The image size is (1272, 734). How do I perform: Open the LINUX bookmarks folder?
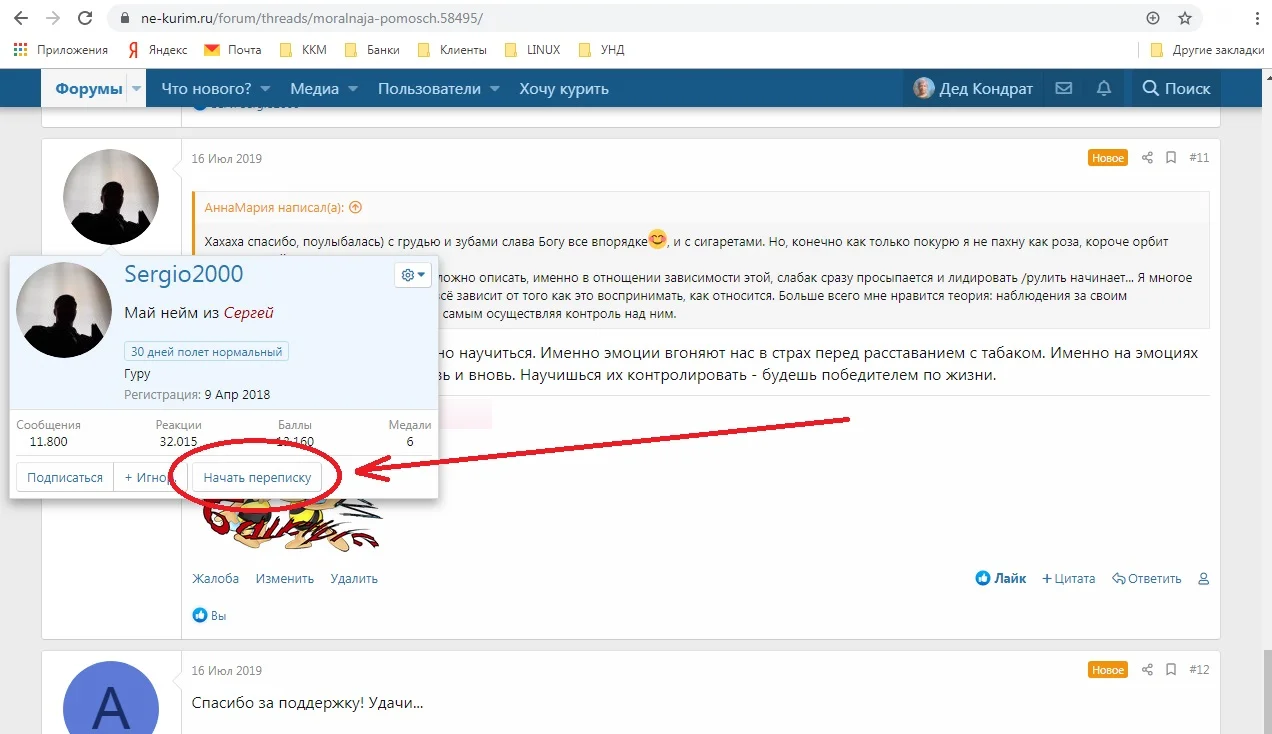click(x=533, y=50)
